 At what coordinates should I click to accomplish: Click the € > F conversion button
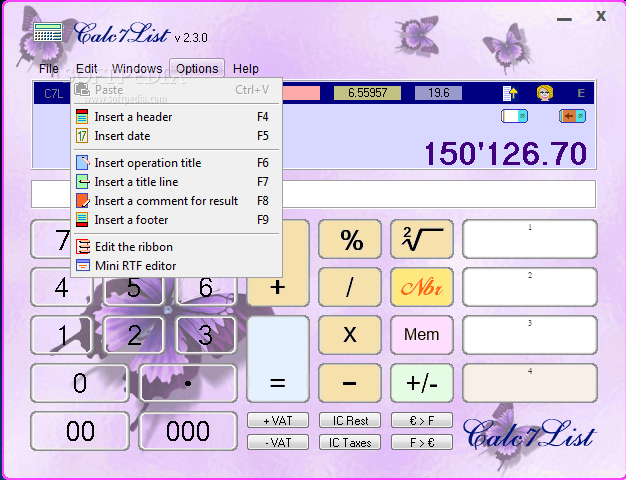coord(422,420)
